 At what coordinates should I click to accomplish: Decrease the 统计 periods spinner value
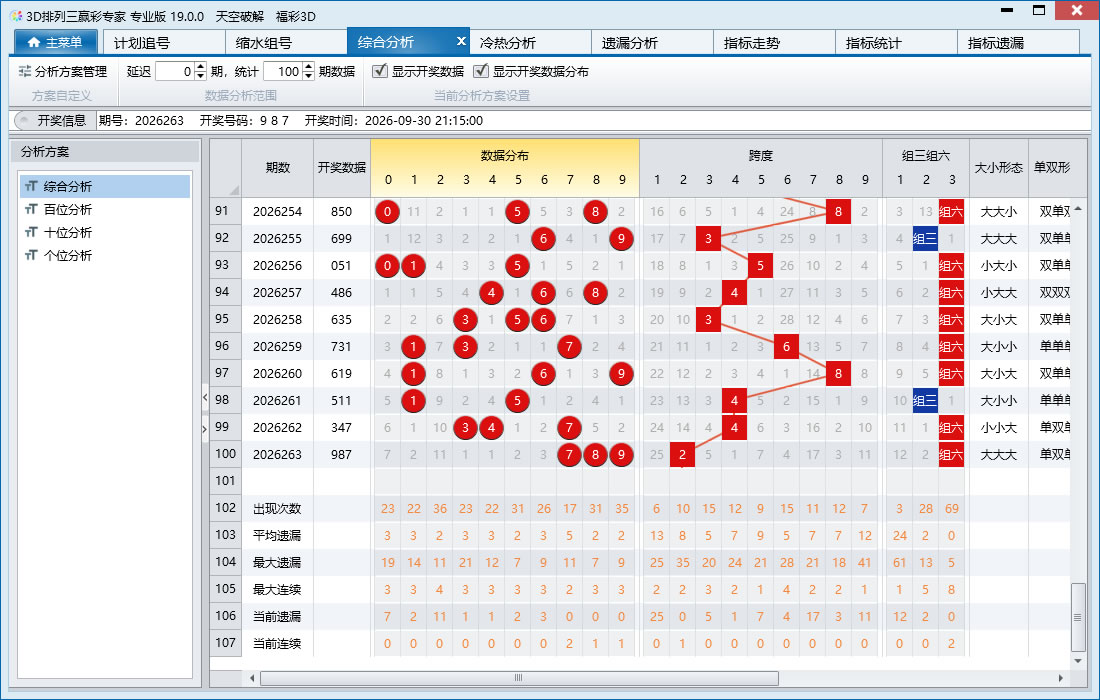point(309,75)
